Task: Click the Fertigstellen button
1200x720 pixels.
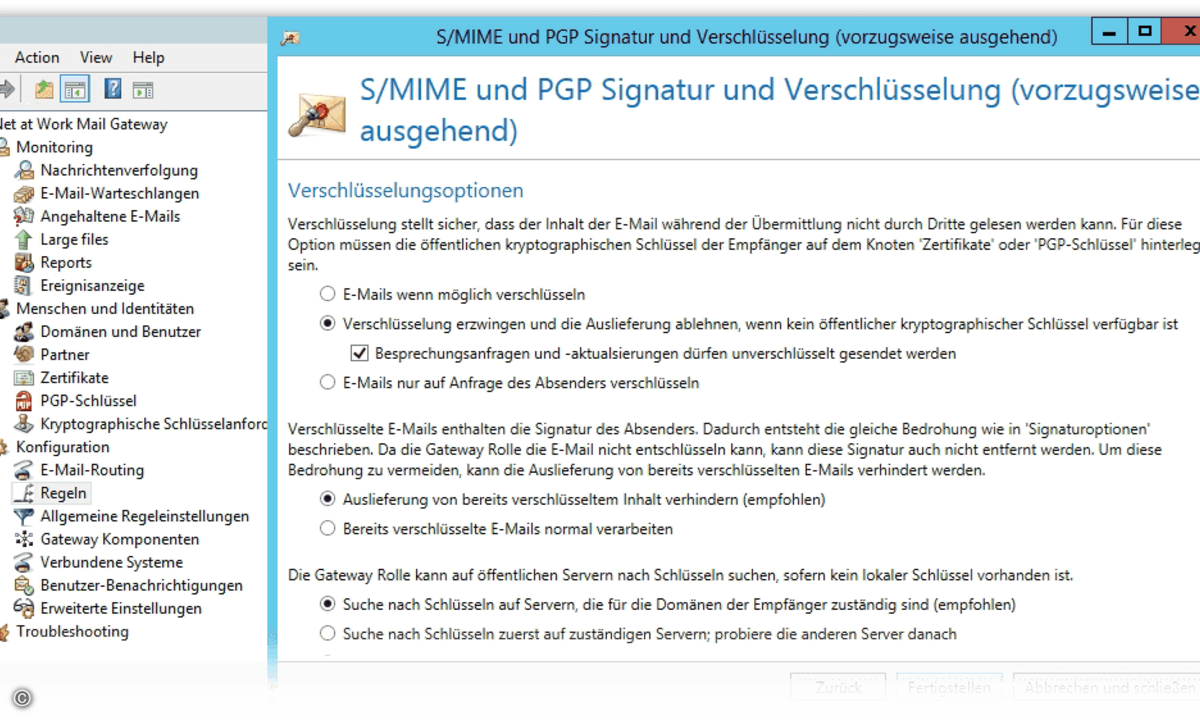Action: [x=949, y=688]
